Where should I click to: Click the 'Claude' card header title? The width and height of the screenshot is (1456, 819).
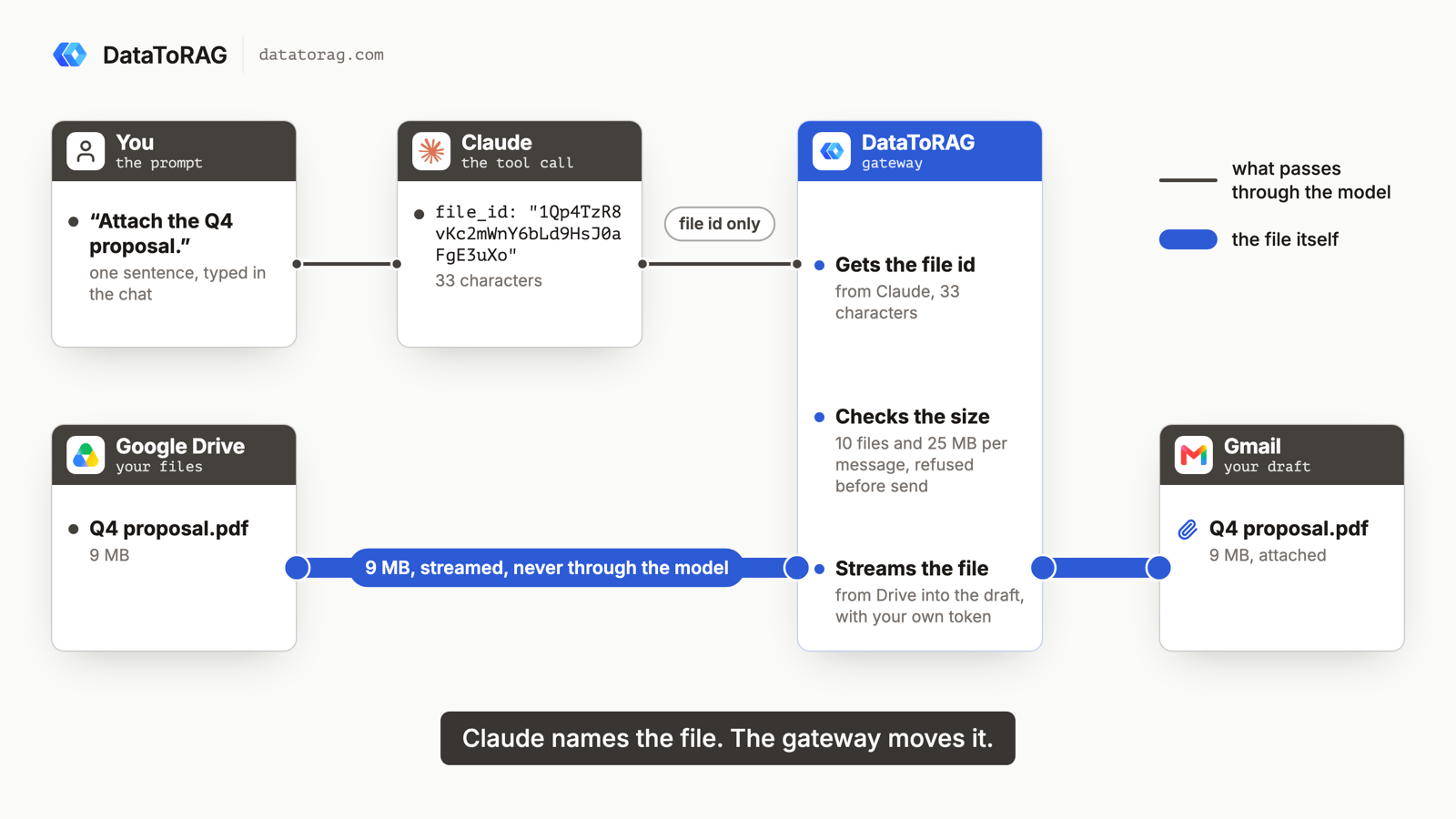(x=497, y=143)
